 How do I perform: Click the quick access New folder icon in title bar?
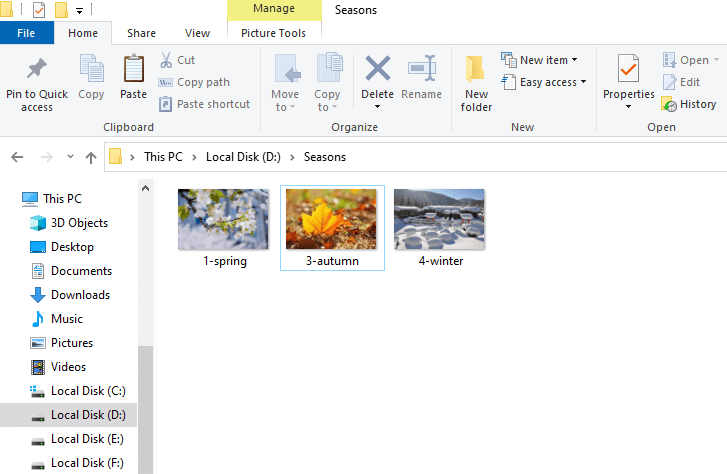click(61, 10)
